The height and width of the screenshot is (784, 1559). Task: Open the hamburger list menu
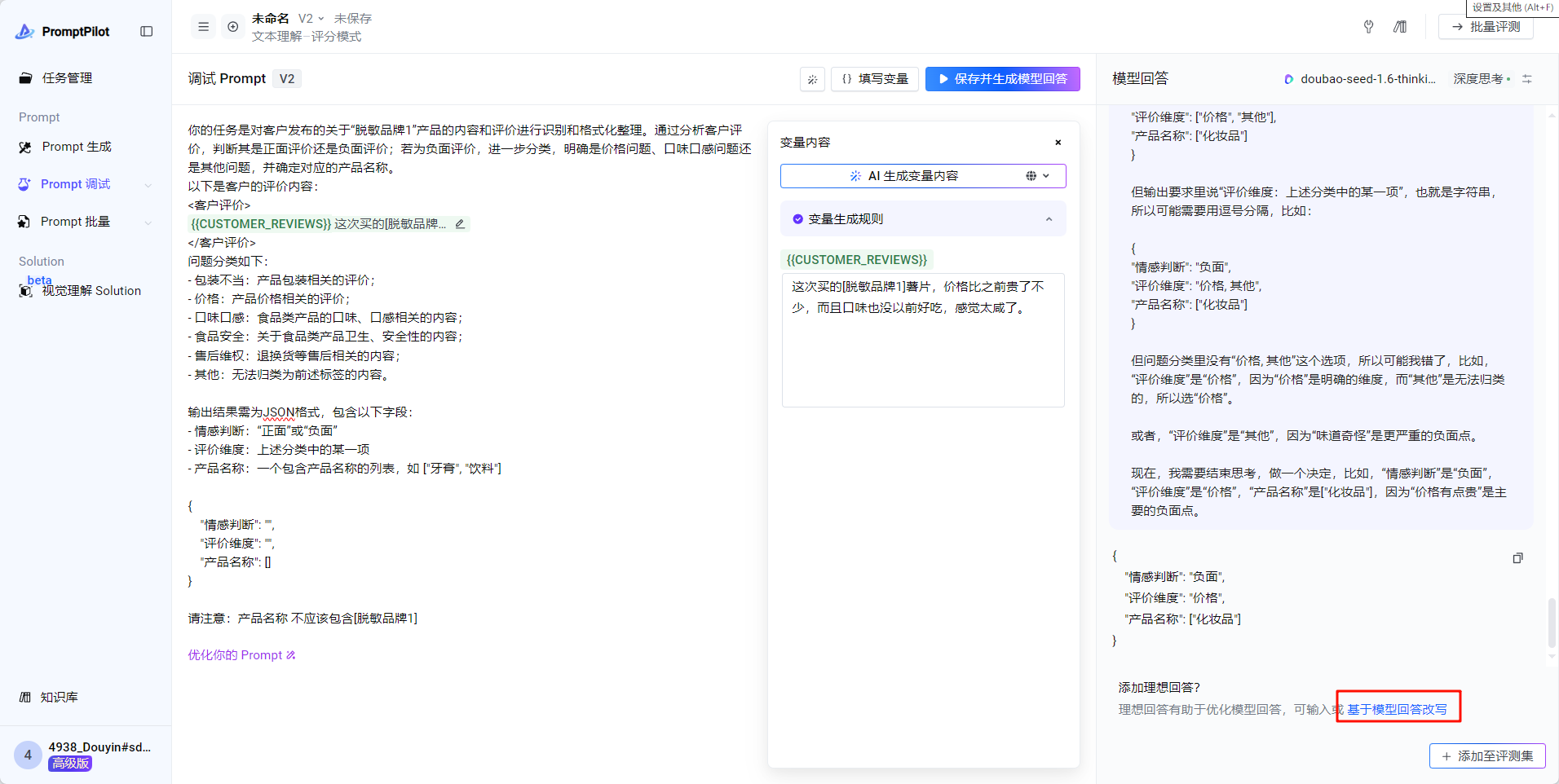[204, 27]
